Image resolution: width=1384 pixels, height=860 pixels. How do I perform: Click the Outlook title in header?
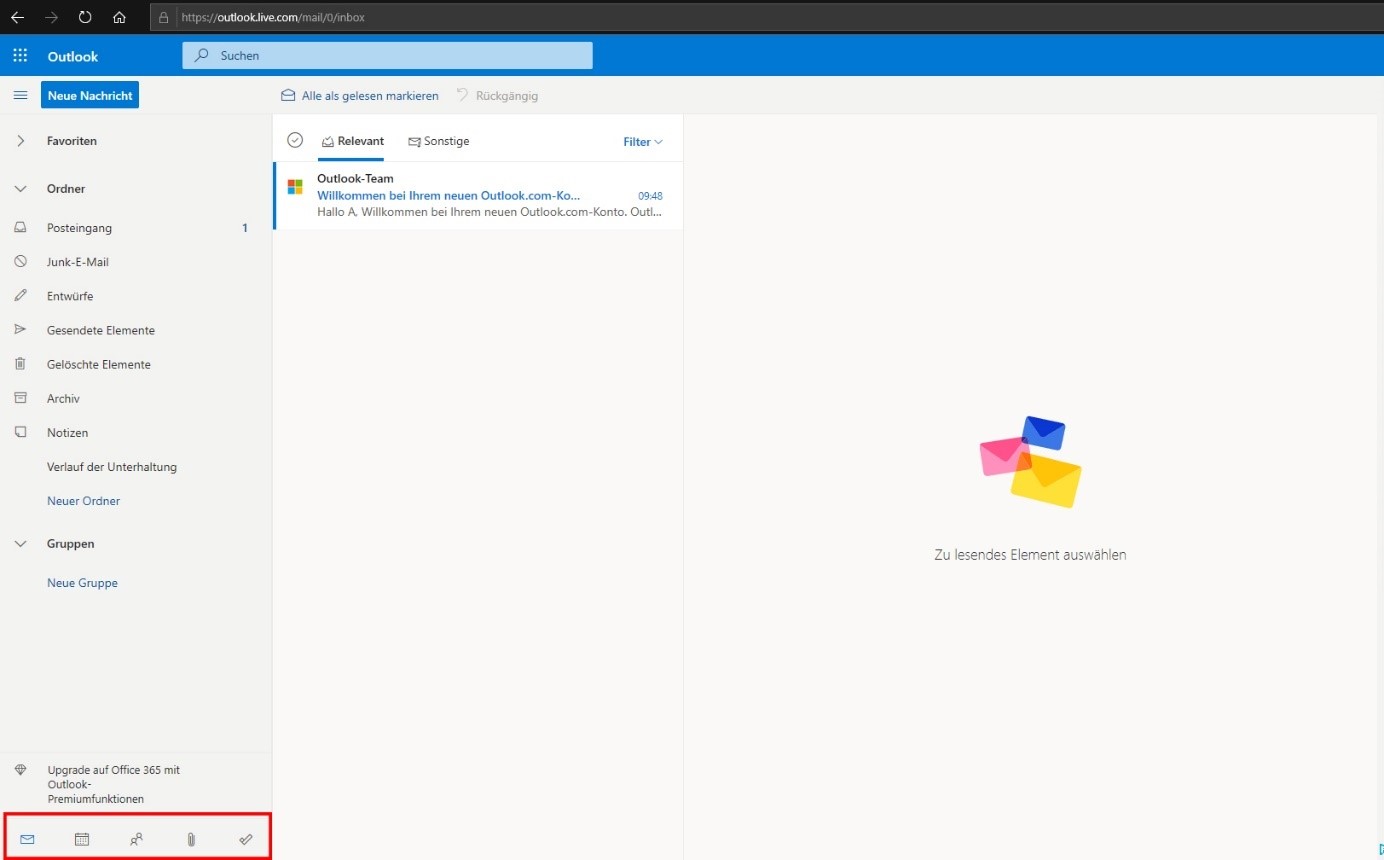coord(73,57)
